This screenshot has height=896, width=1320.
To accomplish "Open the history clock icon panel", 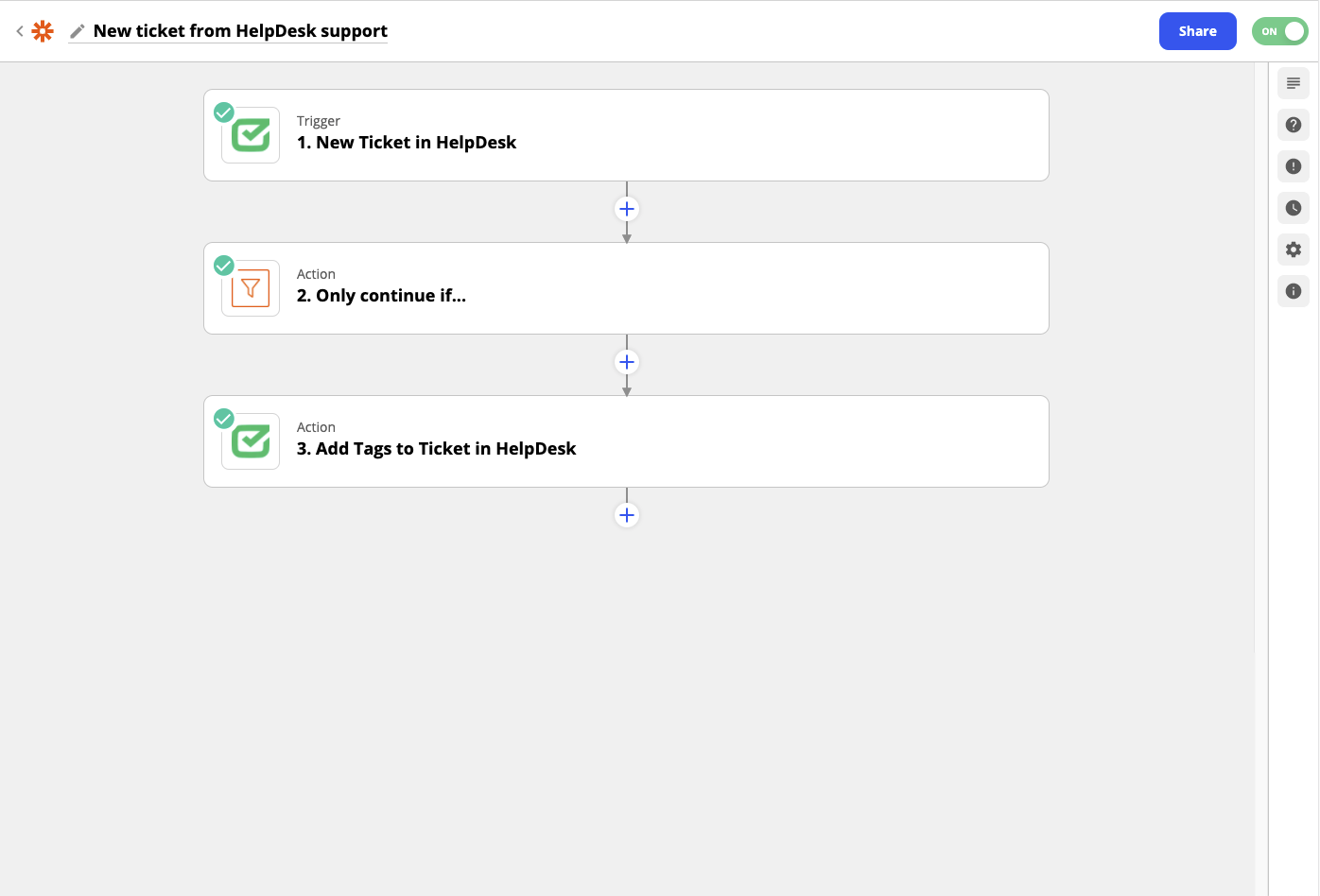I will tap(1294, 208).
